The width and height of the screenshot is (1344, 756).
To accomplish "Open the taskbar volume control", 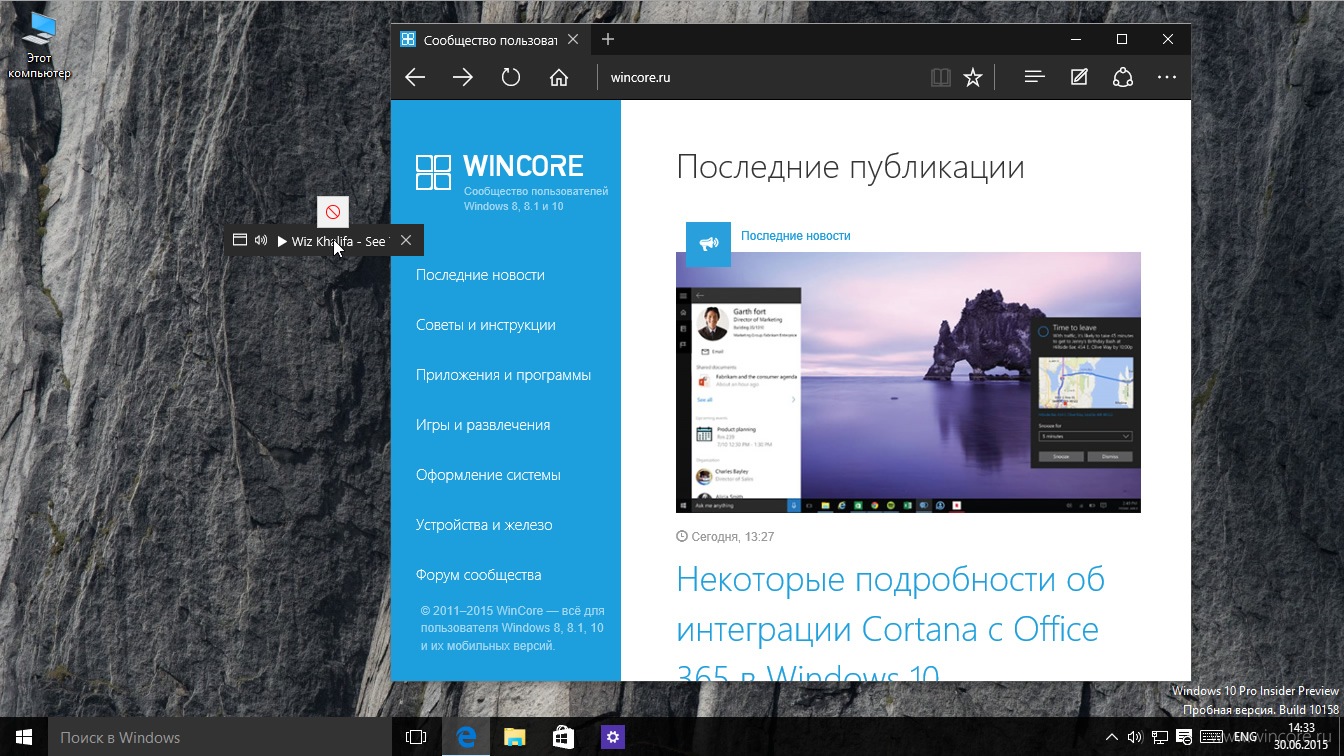I will coord(1135,737).
